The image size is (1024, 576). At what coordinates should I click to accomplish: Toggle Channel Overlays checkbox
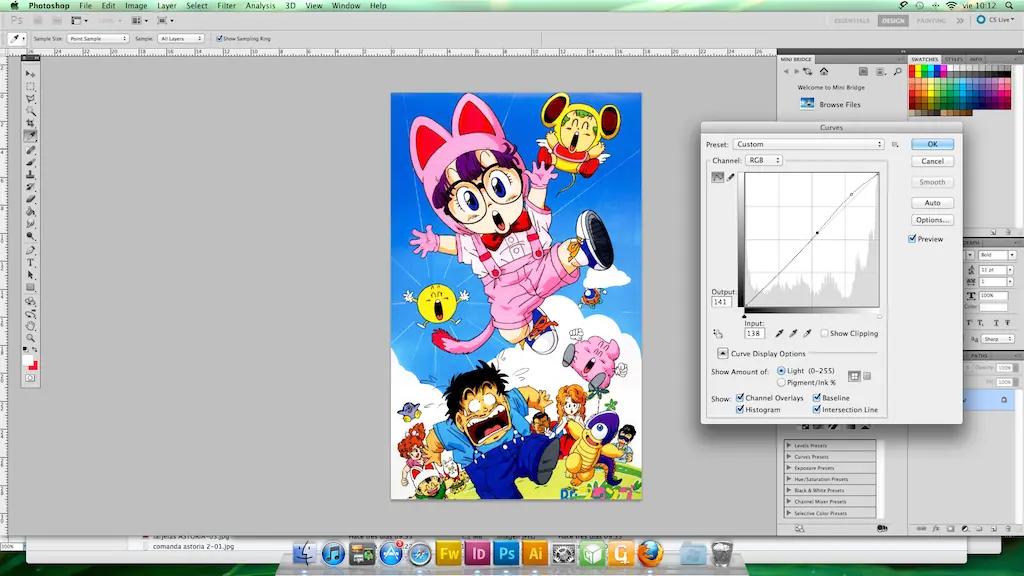click(x=740, y=398)
